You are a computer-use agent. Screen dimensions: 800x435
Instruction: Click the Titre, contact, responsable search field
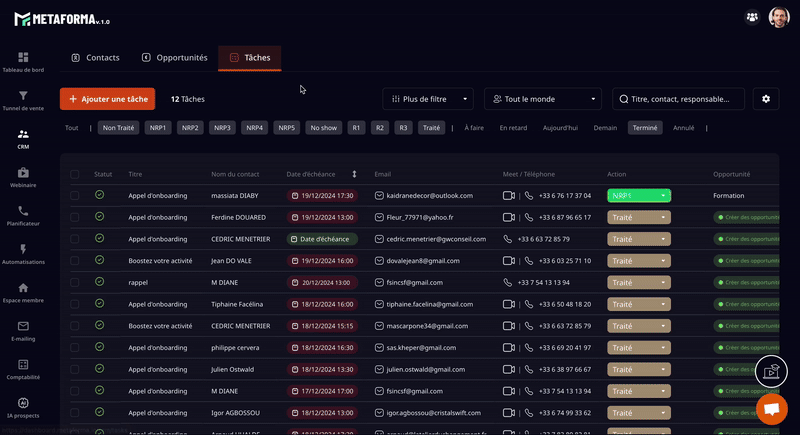point(680,99)
